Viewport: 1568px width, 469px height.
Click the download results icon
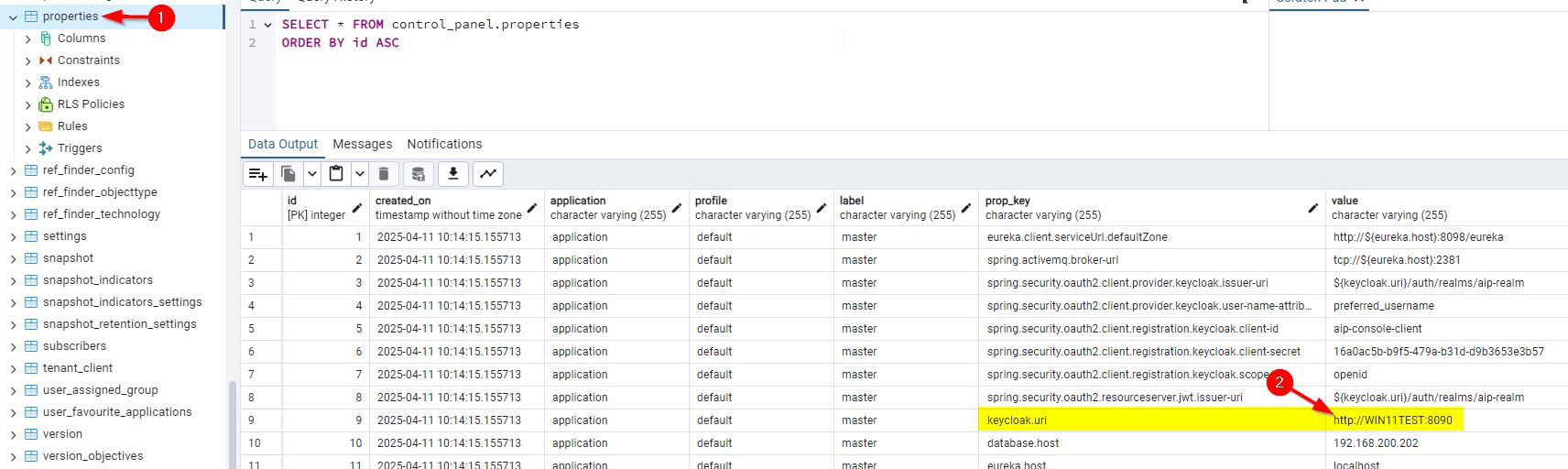[x=453, y=174]
